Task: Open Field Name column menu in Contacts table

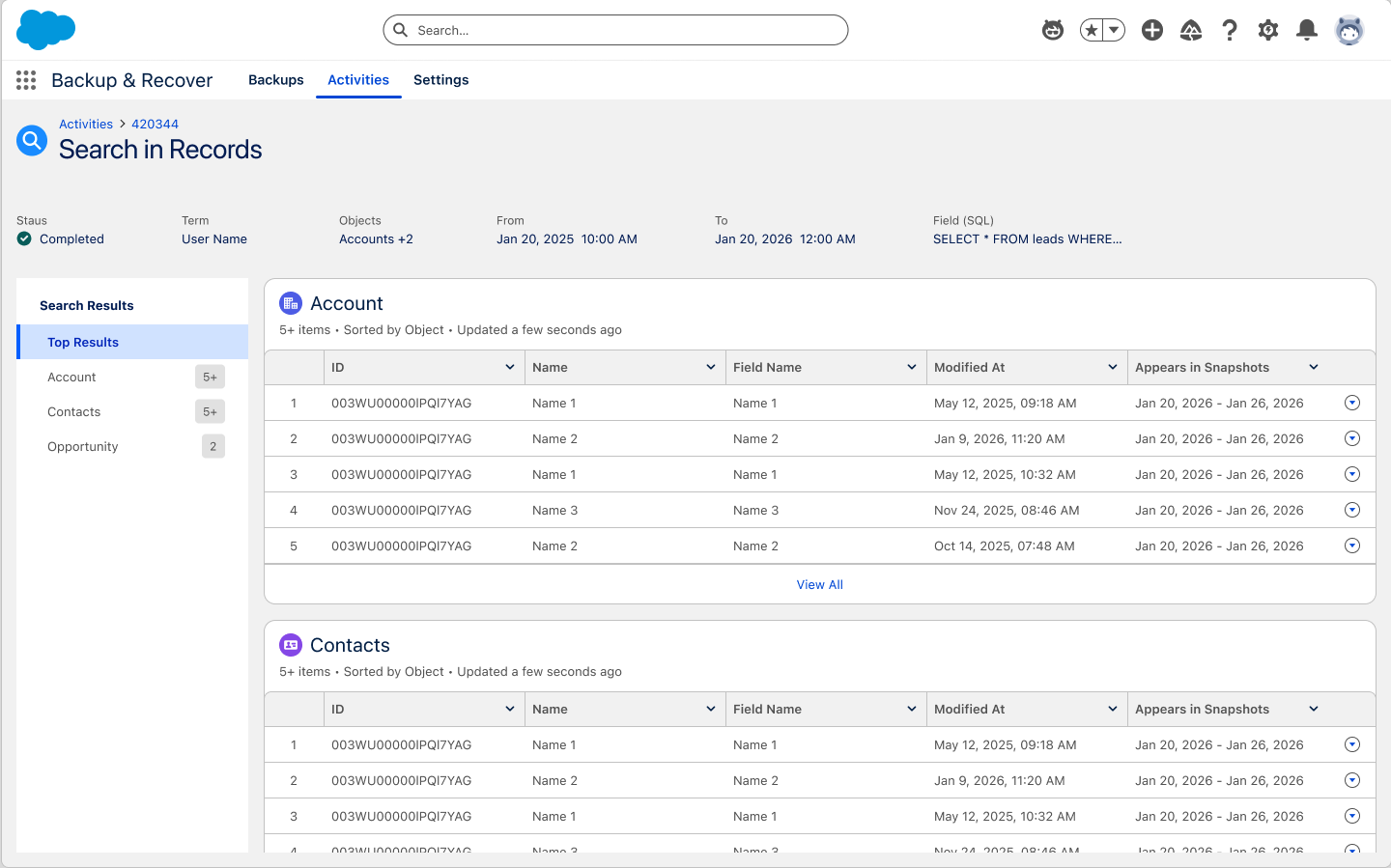Action: [x=912, y=709]
